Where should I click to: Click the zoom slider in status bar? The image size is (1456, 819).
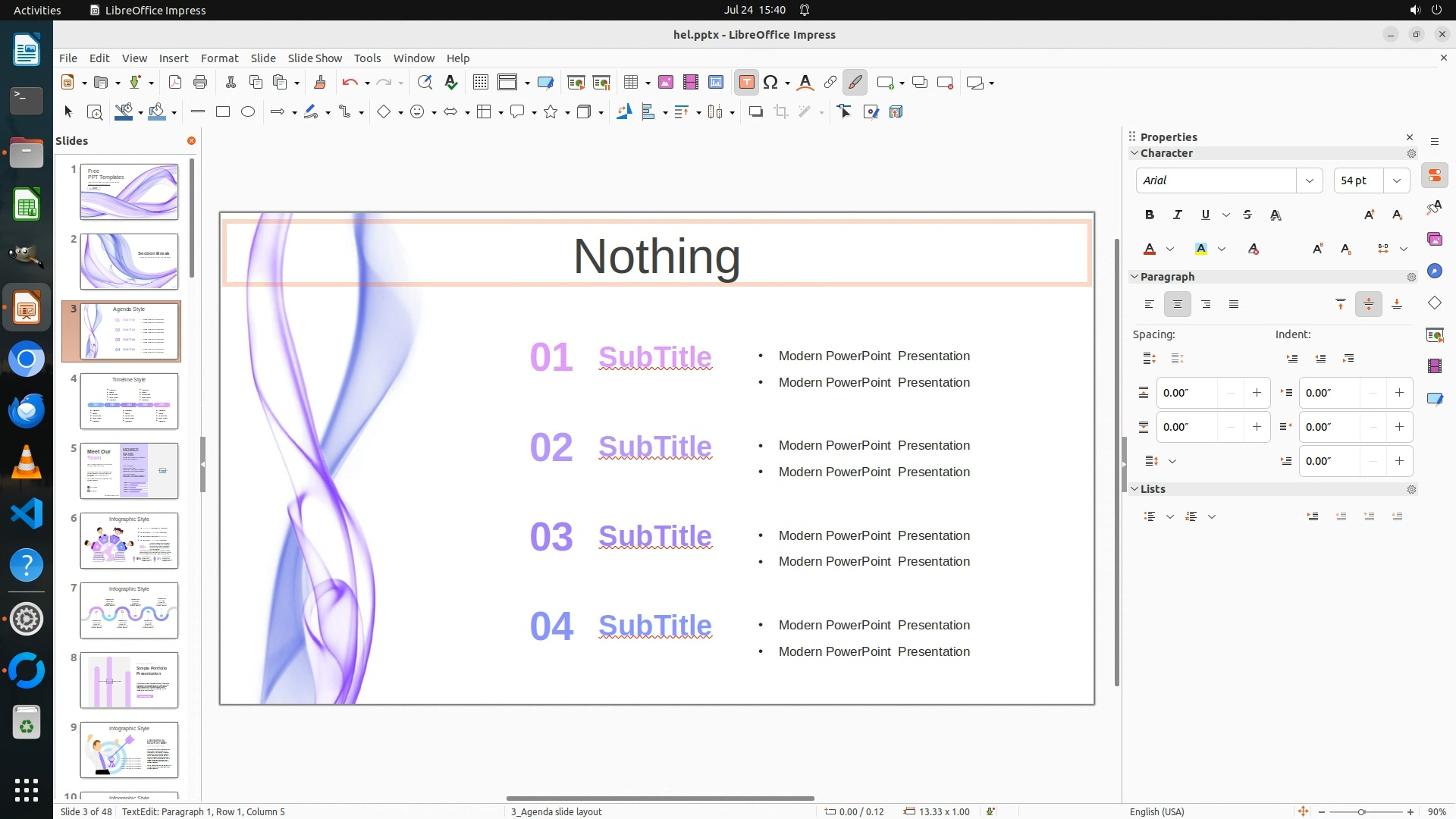[x=1361, y=811]
